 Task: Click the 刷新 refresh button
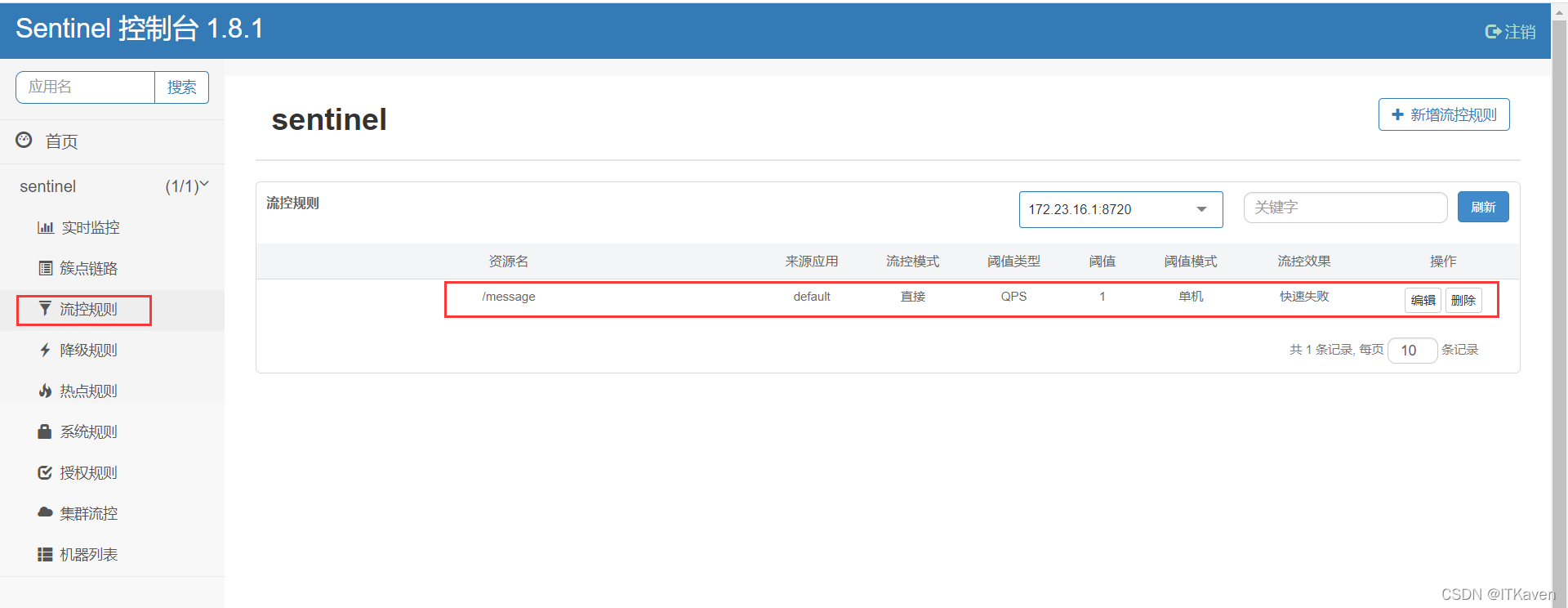1483,207
